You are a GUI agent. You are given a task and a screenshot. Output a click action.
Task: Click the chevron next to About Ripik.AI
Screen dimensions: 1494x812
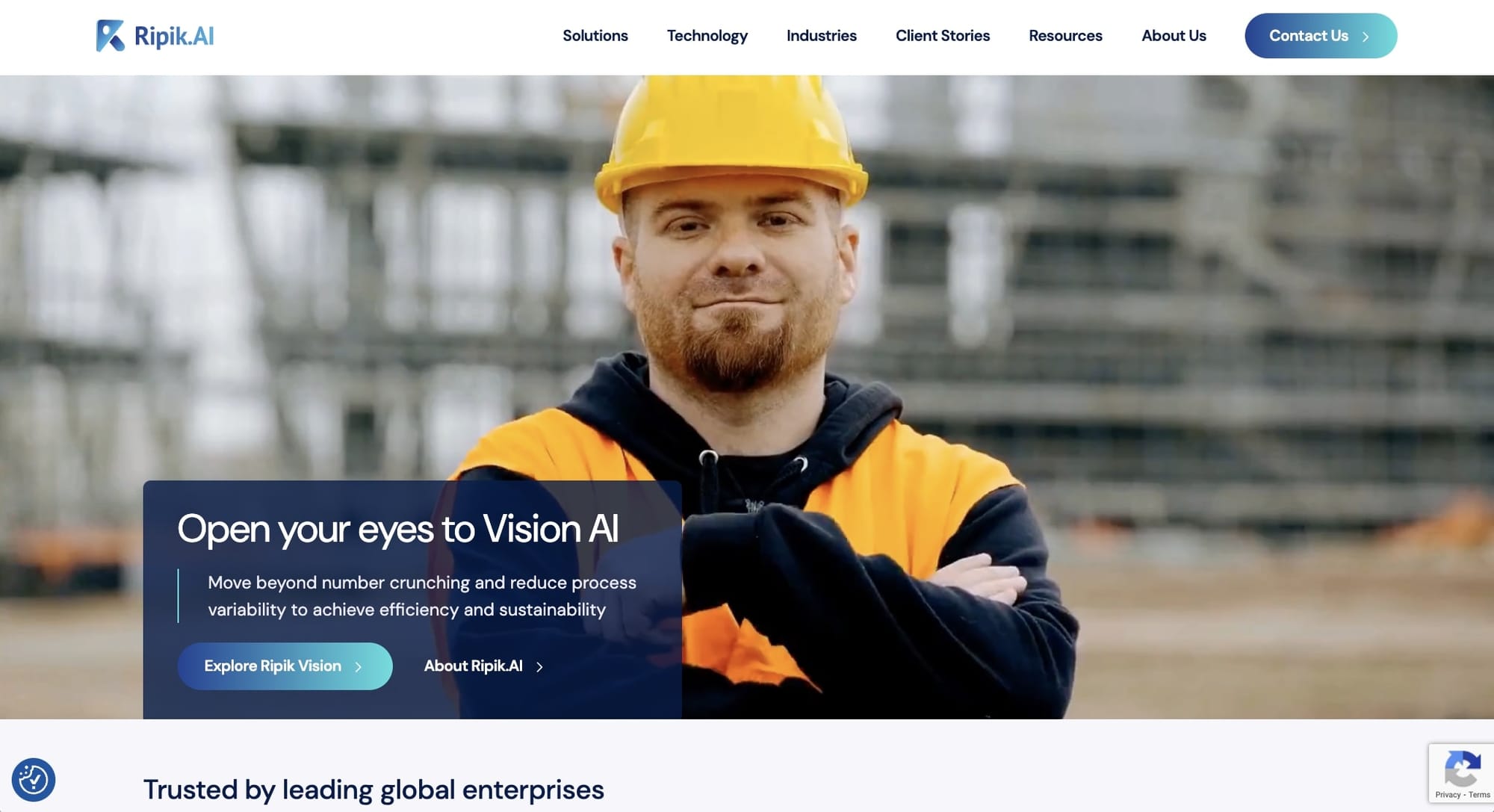tap(539, 666)
